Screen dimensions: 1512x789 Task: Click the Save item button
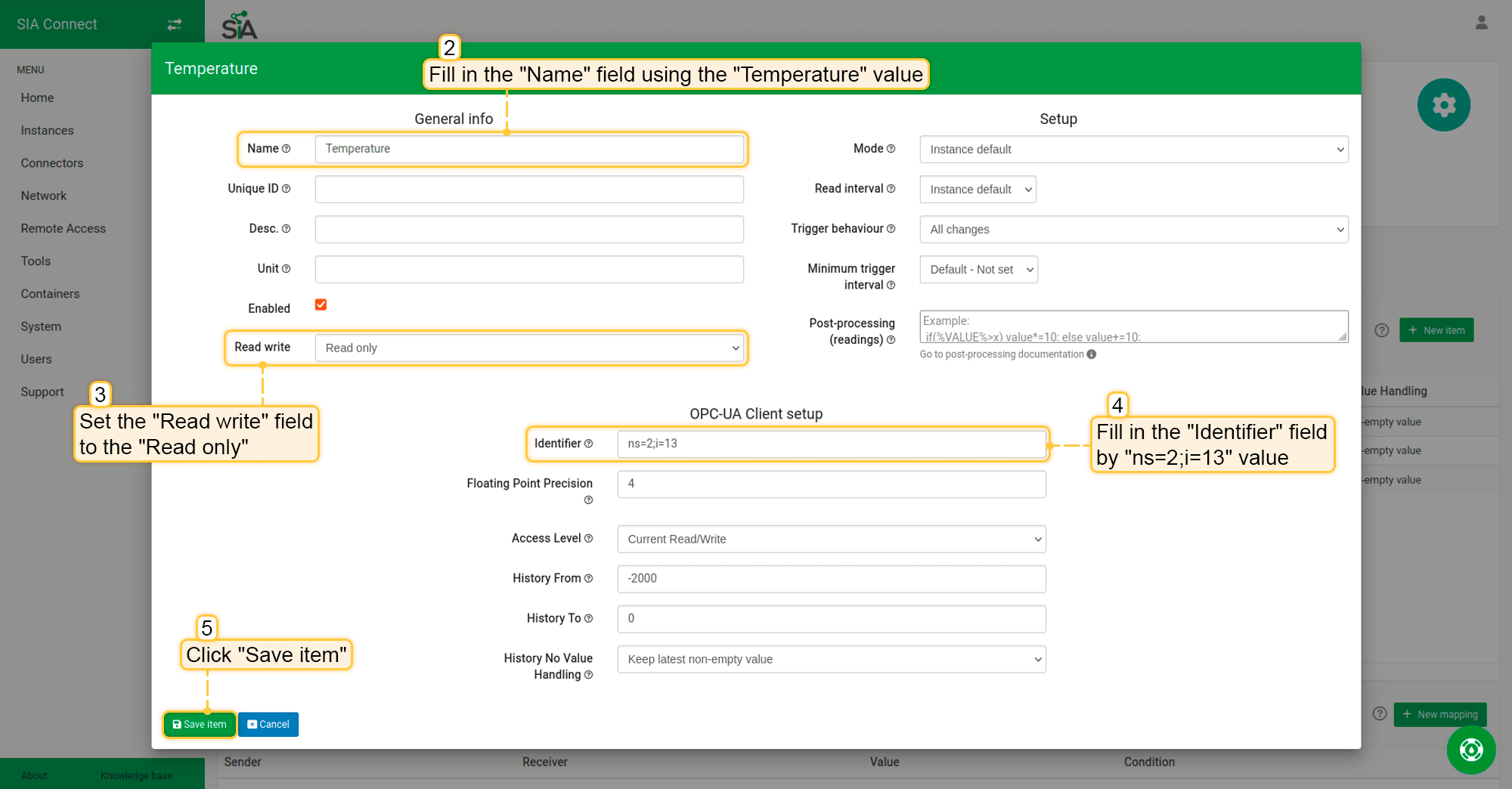200,724
